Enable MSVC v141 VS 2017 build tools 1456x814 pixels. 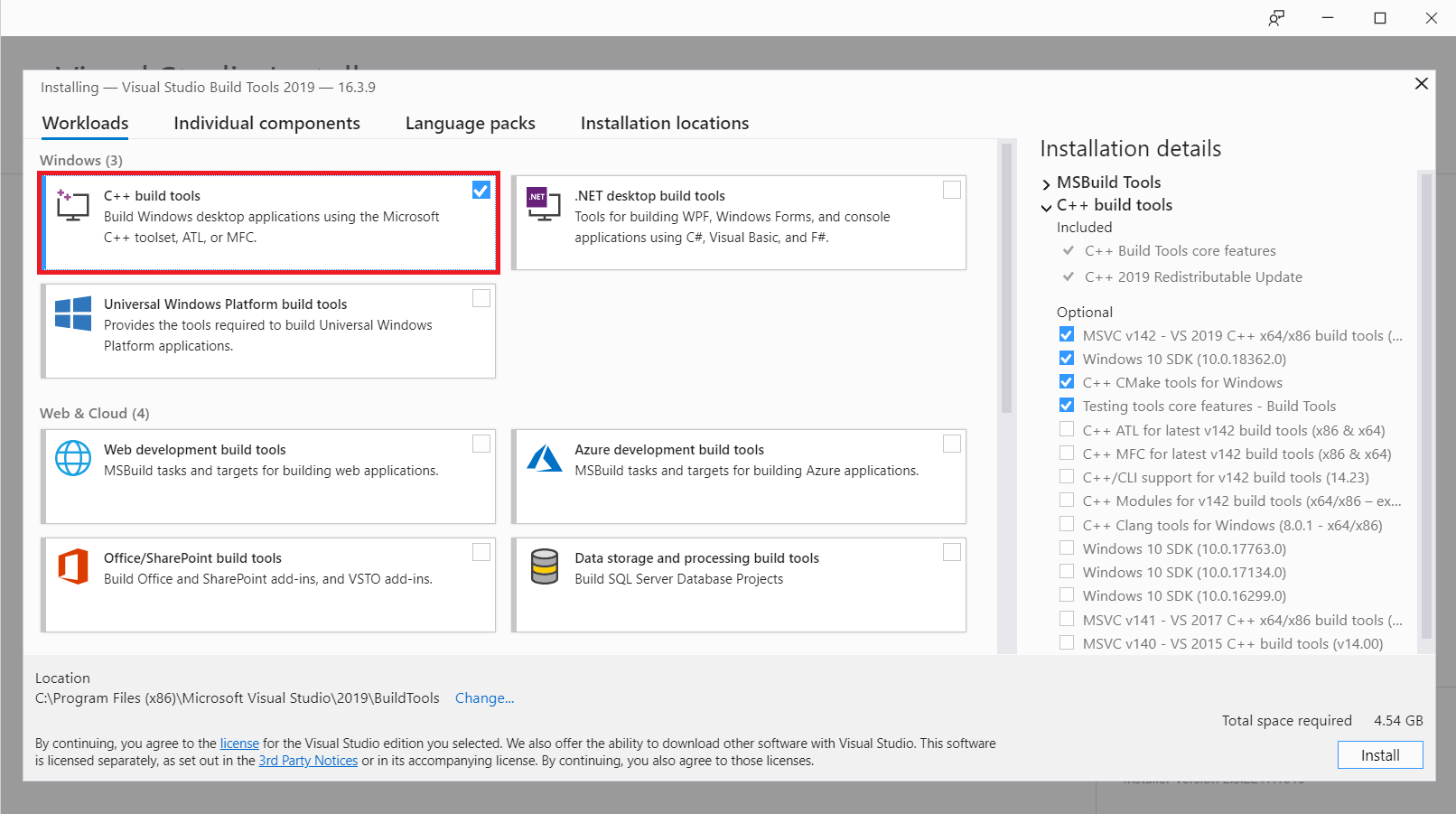point(1067,619)
